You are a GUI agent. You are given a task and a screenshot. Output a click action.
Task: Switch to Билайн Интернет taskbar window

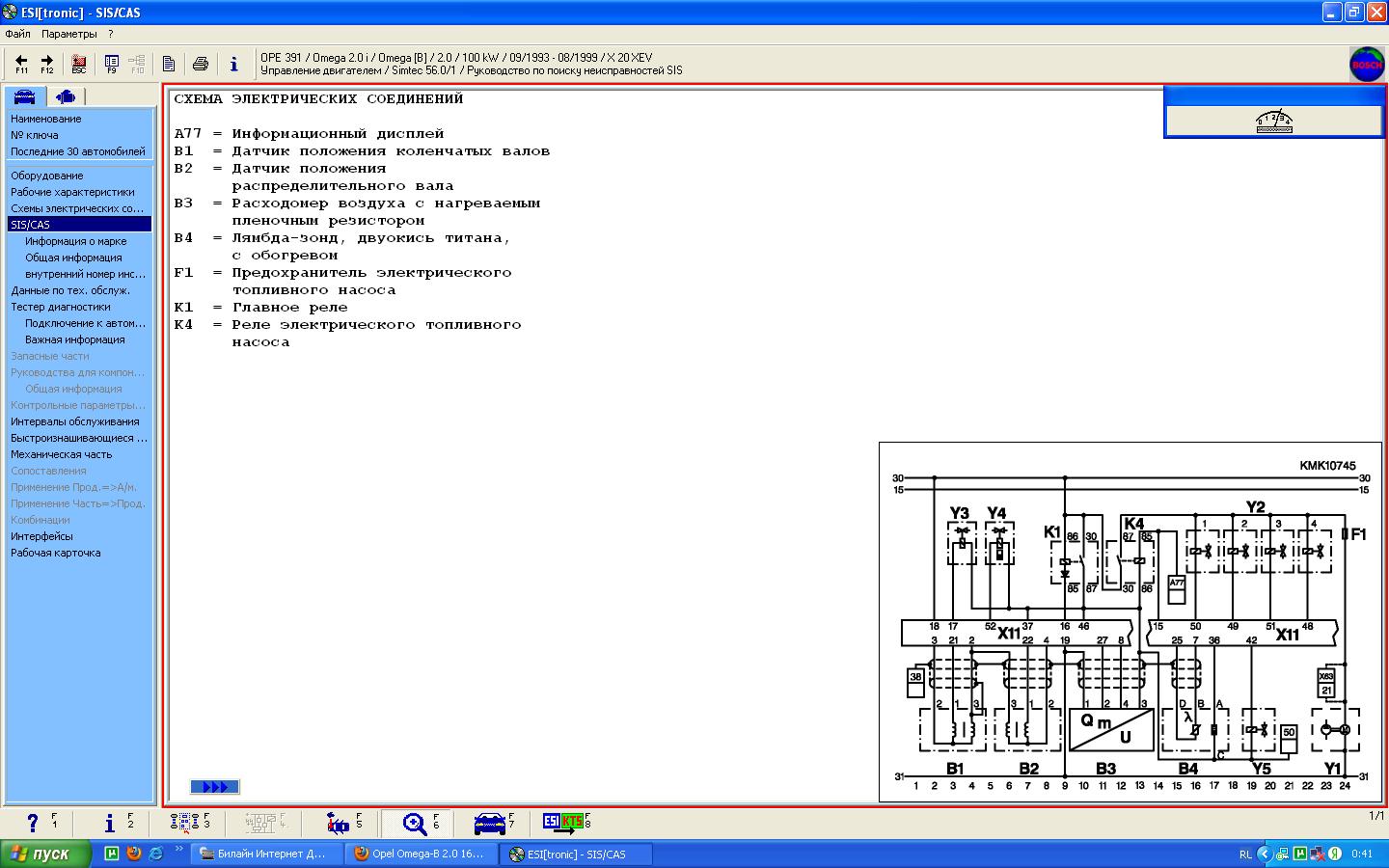pyautogui.click(x=267, y=854)
